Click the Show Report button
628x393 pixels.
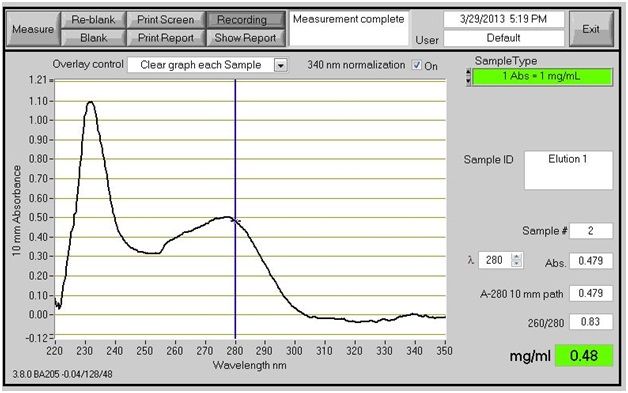point(245,38)
